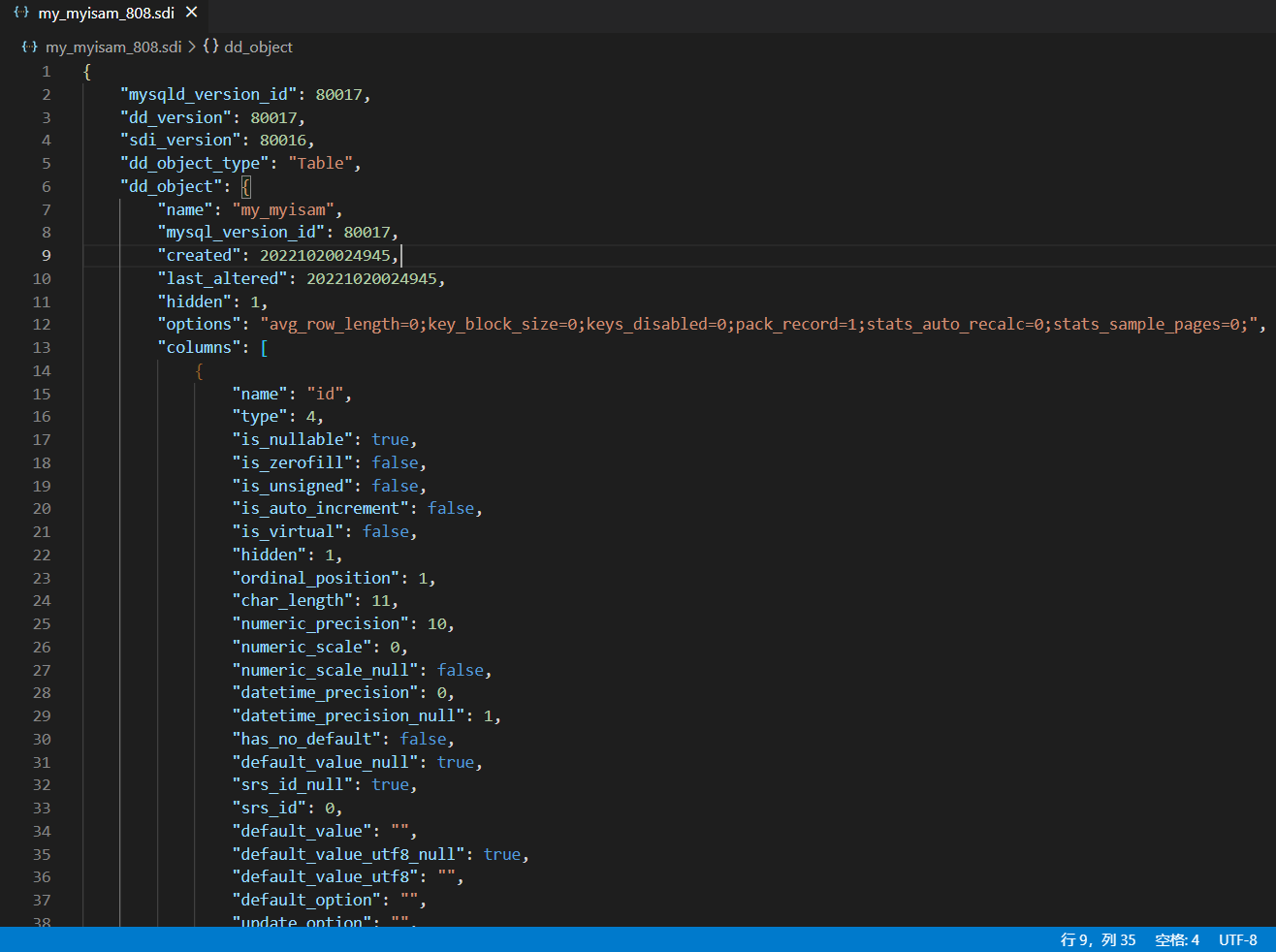This screenshot has width=1276, height=952.
Task: Click the "options" key on line 12
Action: [x=200, y=325]
